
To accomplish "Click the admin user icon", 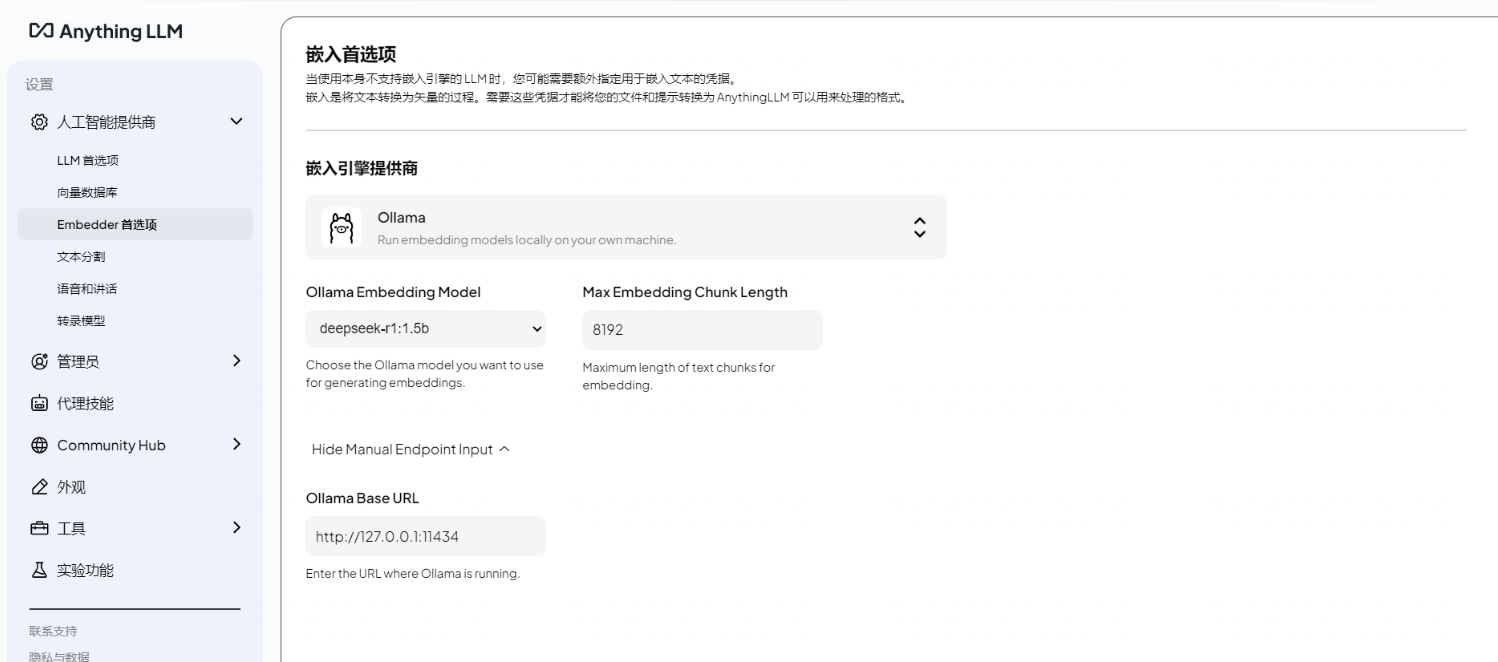I will (39, 361).
